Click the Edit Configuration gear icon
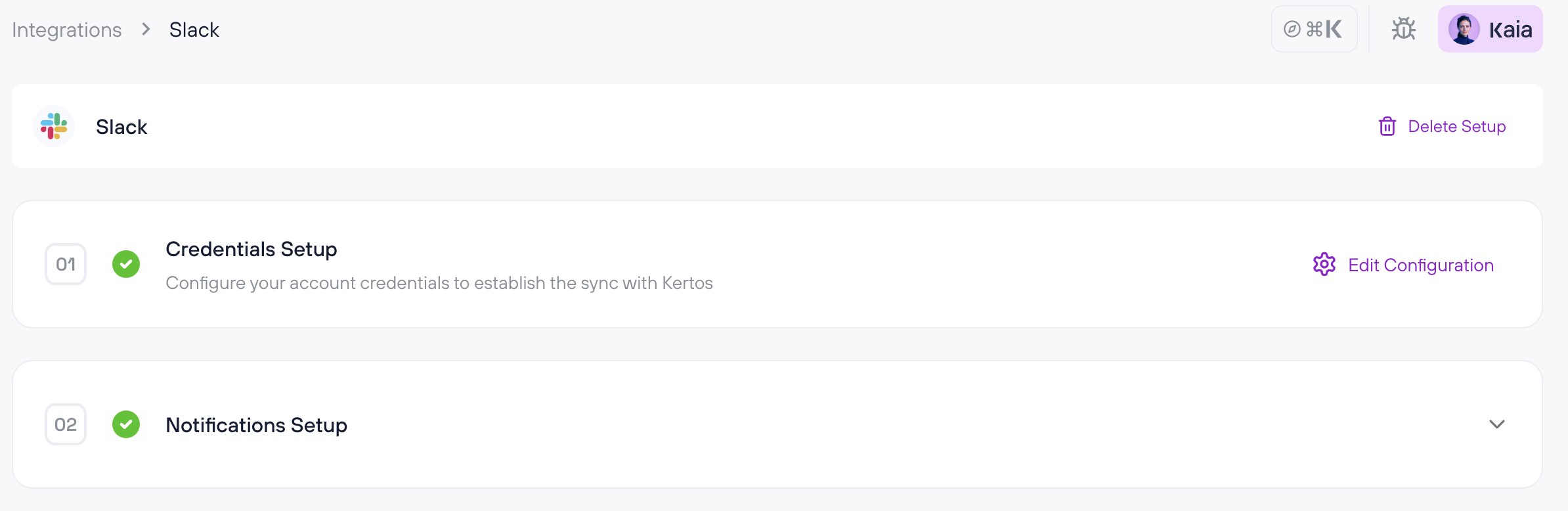 pyautogui.click(x=1324, y=265)
